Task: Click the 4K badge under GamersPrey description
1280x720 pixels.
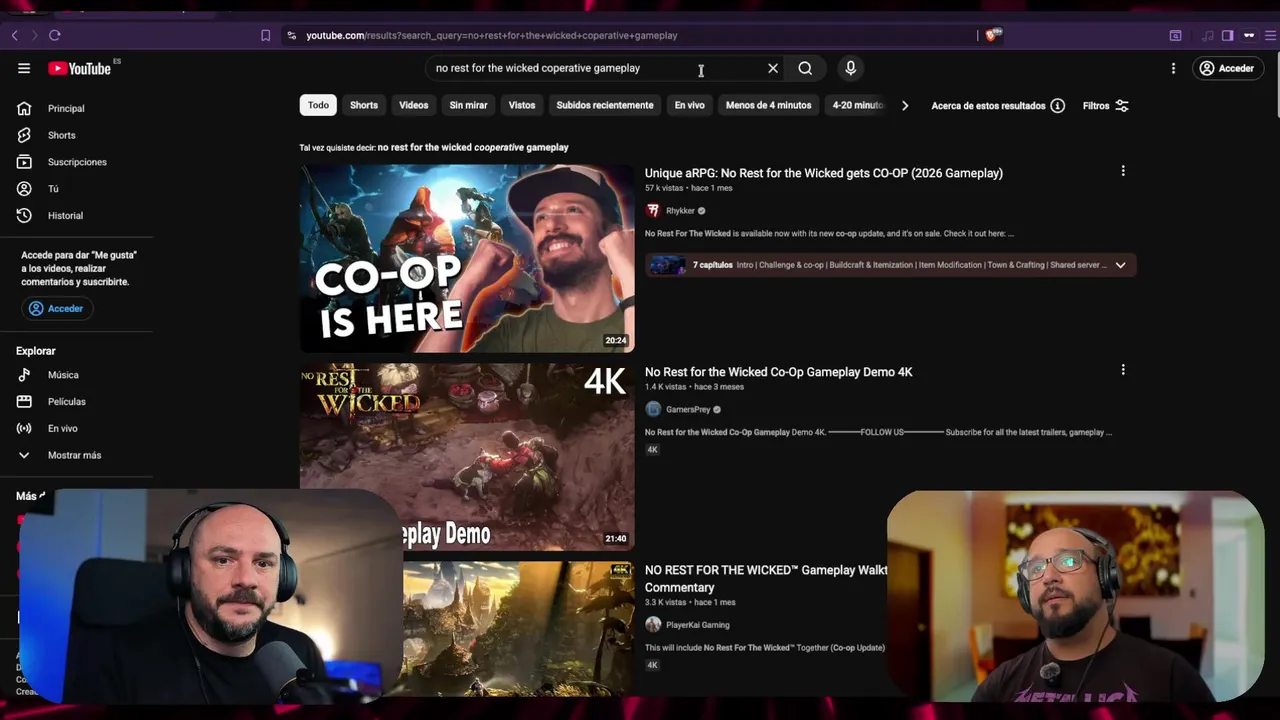Action: (652, 450)
